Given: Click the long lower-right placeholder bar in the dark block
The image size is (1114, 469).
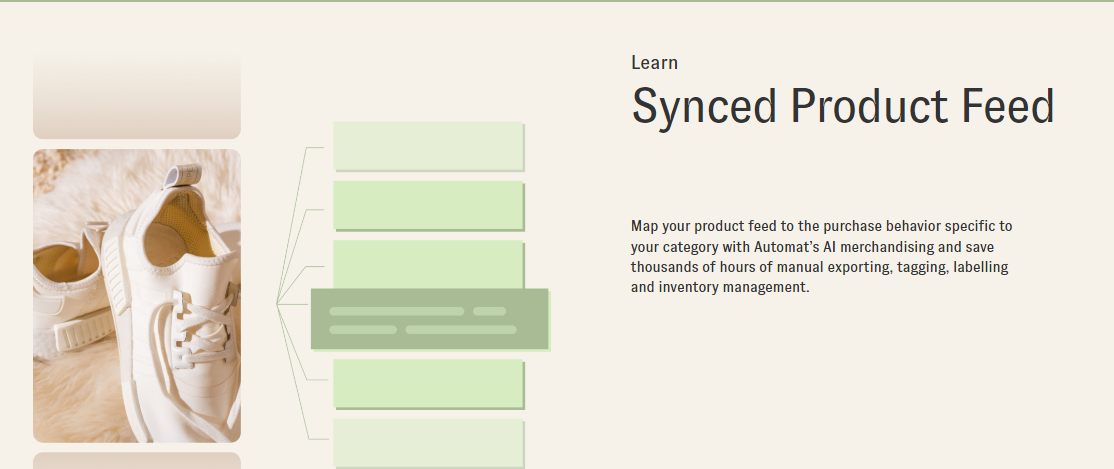Looking at the screenshot, I should click(460, 329).
